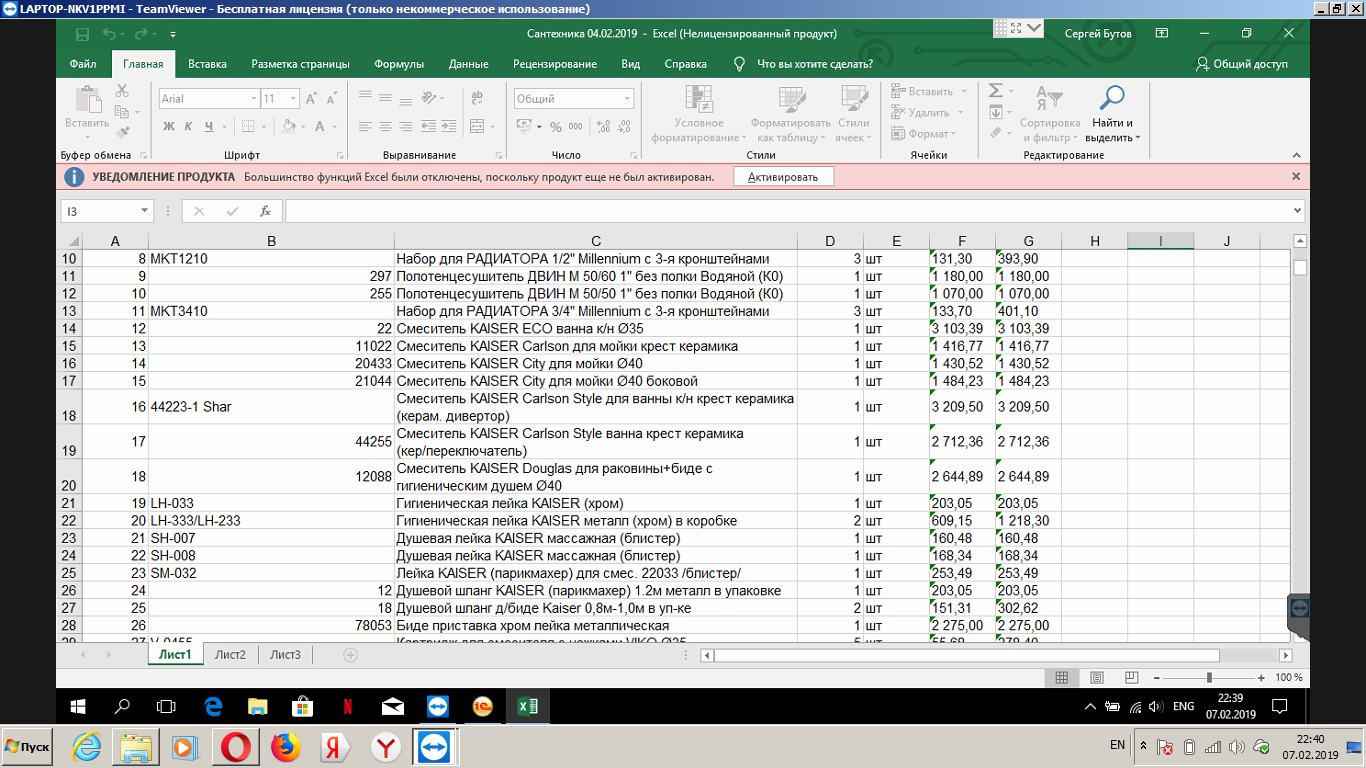1366x768 pixels.
Task: Open Сортировка и фильтр dropdown
Action: coord(1049,116)
